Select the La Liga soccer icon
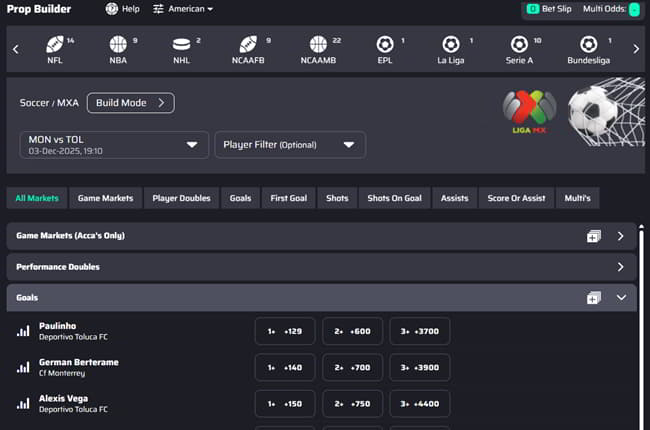Viewport: 650px width, 430px height. (451, 44)
